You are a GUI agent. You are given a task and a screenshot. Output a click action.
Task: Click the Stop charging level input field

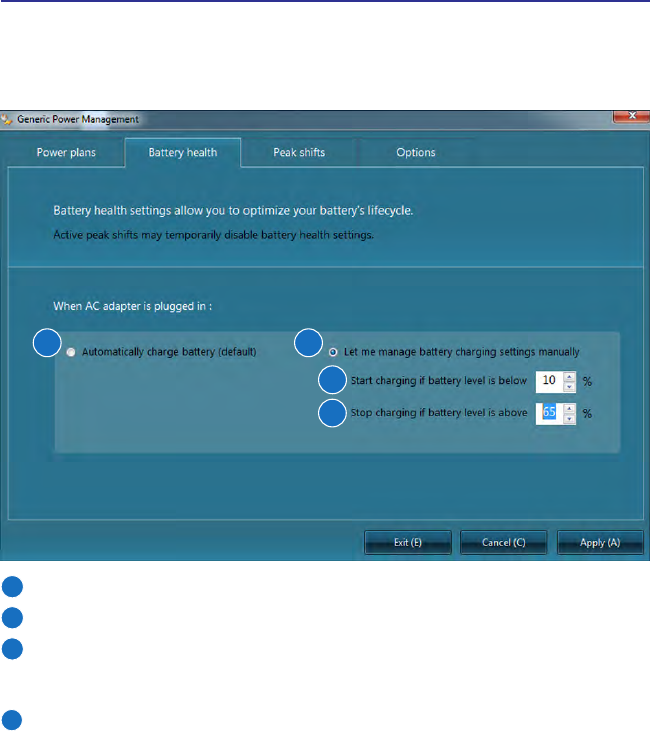point(550,413)
